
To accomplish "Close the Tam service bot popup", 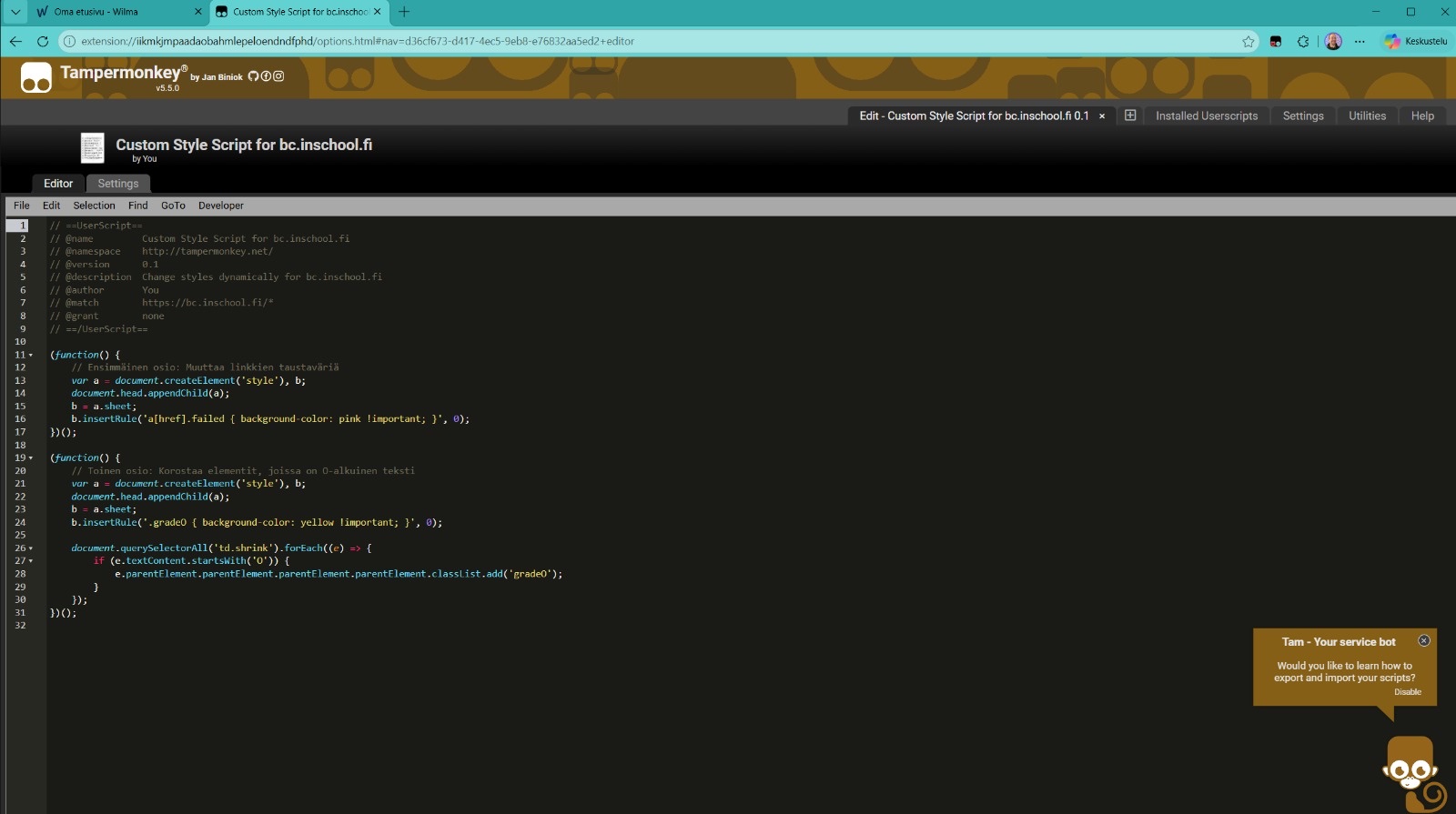I will (x=1424, y=641).
